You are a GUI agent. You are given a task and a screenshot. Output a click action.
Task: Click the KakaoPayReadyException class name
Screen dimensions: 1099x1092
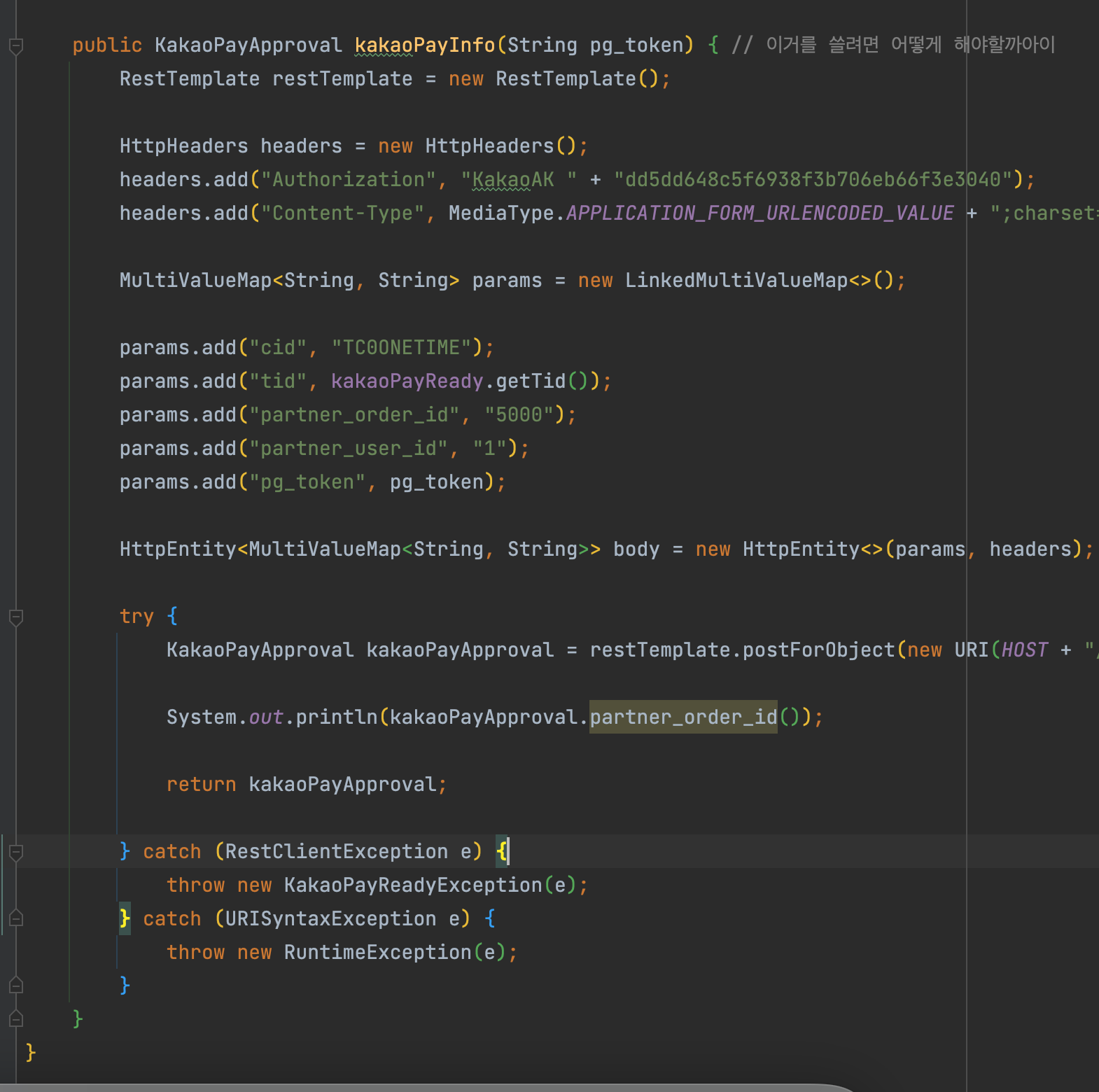(413, 885)
